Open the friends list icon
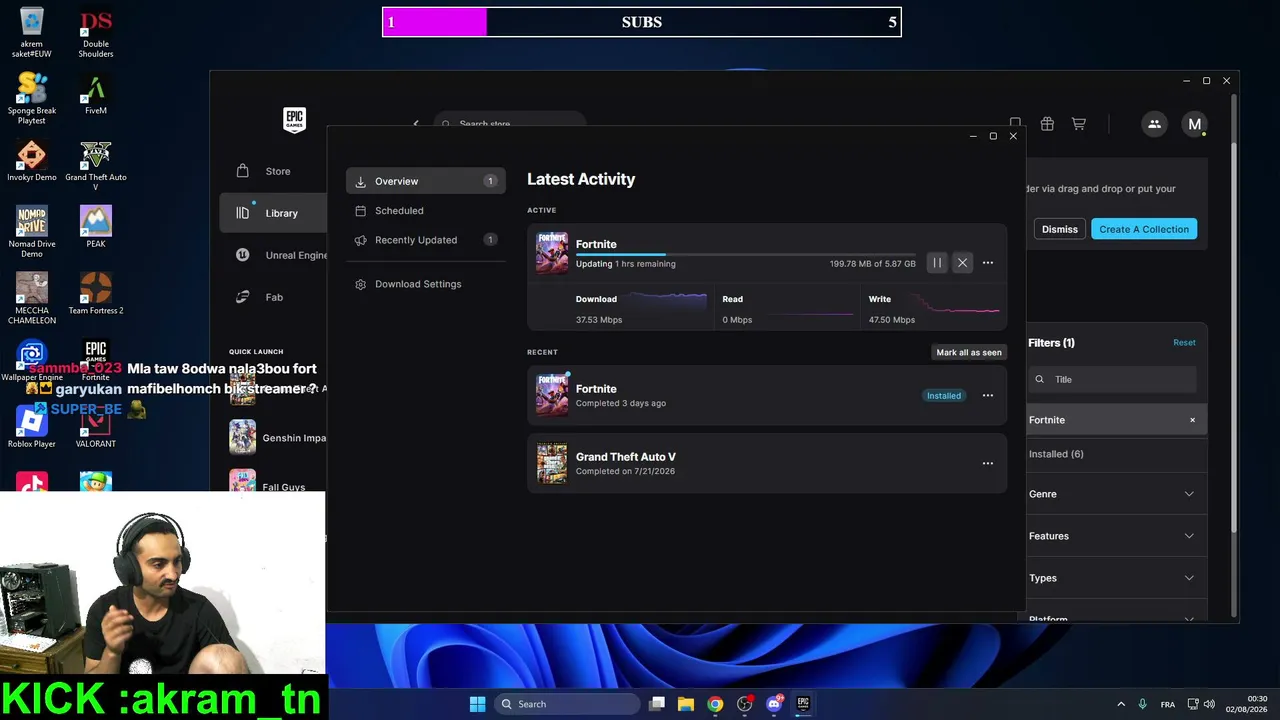 point(1154,124)
